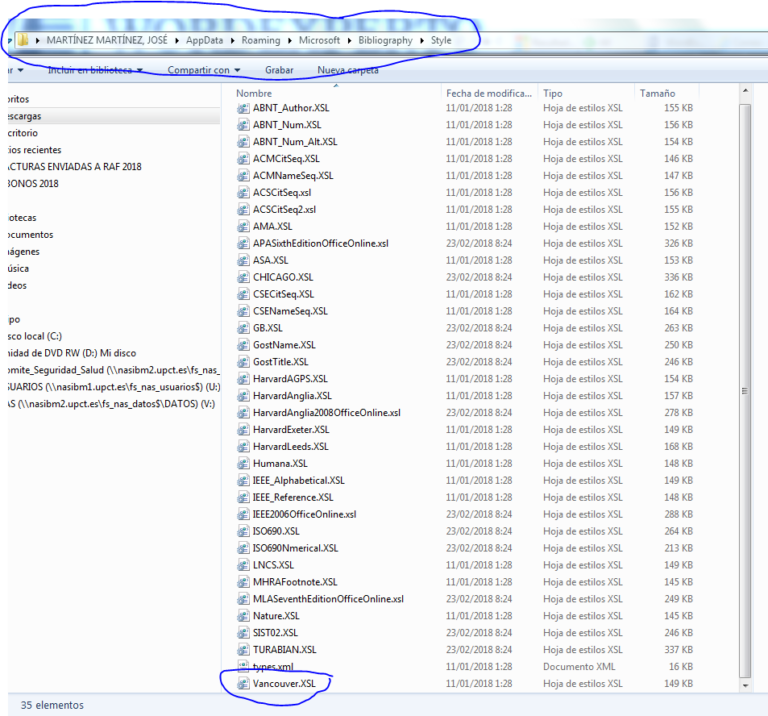Sort by 'Fecha de modificación' column header

pyautogui.click(x=488, y=93)
